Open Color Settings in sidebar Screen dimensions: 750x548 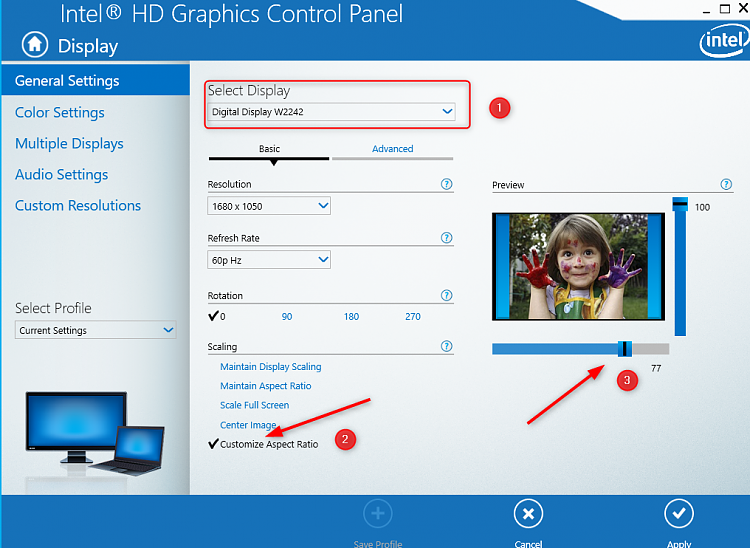(60, 112)
